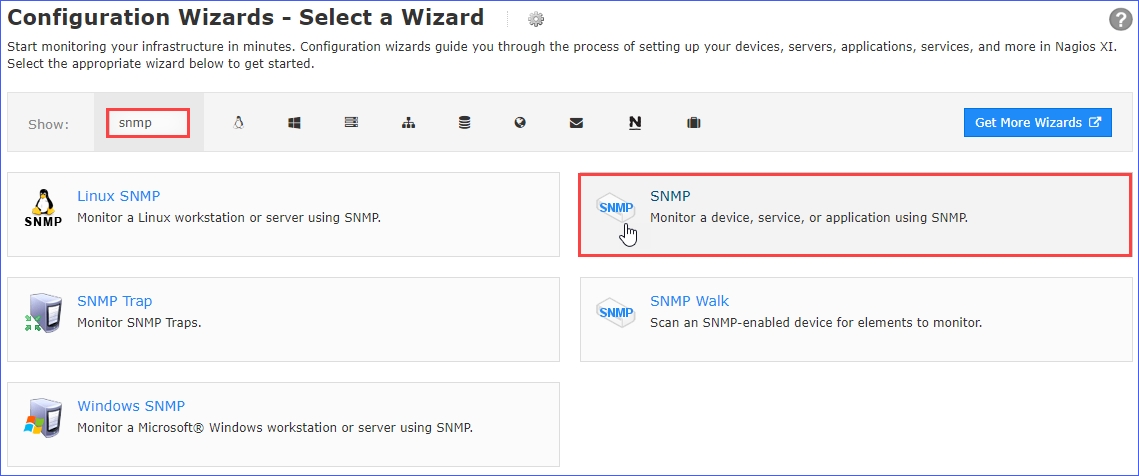1139x476 pixels.
Task: Filter wizards by Windows logo icon
Action: coord(294,123)
